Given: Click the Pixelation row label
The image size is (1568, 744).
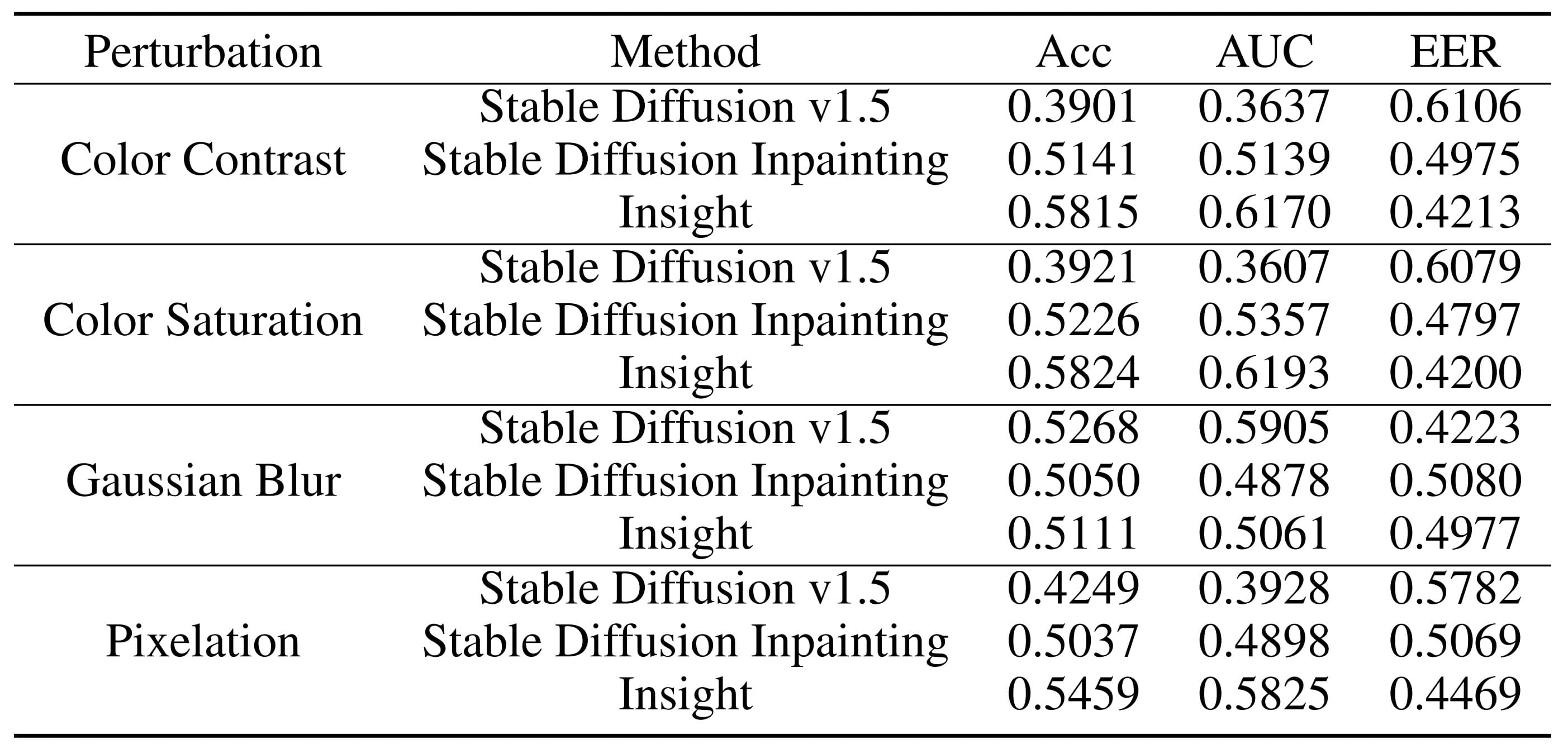Looking at the screenshot, I should tap(203, 642).
